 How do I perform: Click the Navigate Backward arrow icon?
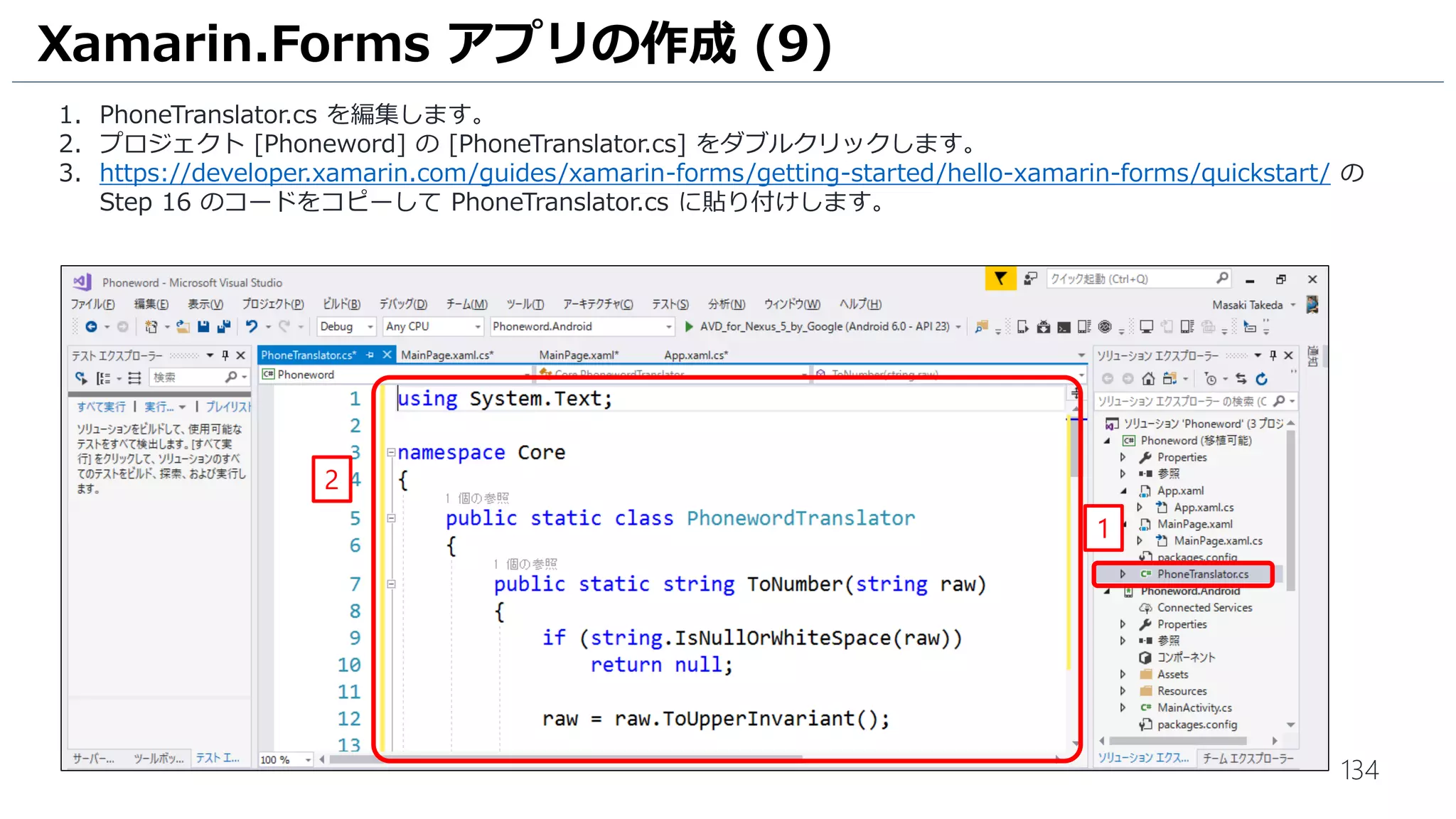pos(91,326)
